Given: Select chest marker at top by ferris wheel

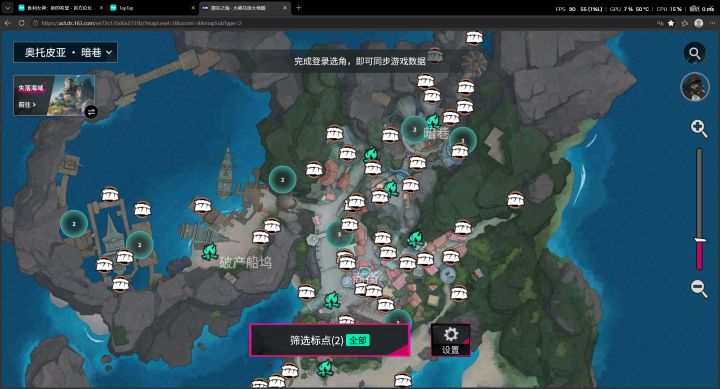Looking at the screenshot, I should [x=474, y=38].
